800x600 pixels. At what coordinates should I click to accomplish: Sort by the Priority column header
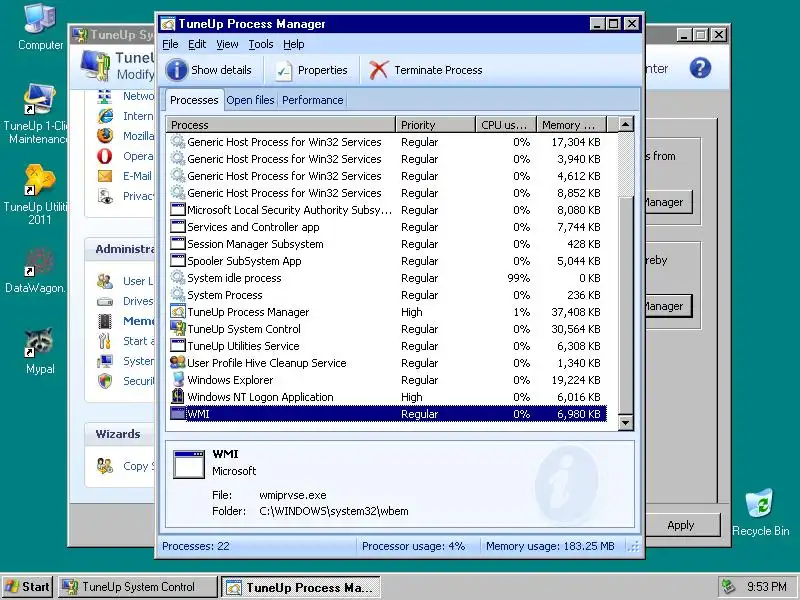[435, 124]
